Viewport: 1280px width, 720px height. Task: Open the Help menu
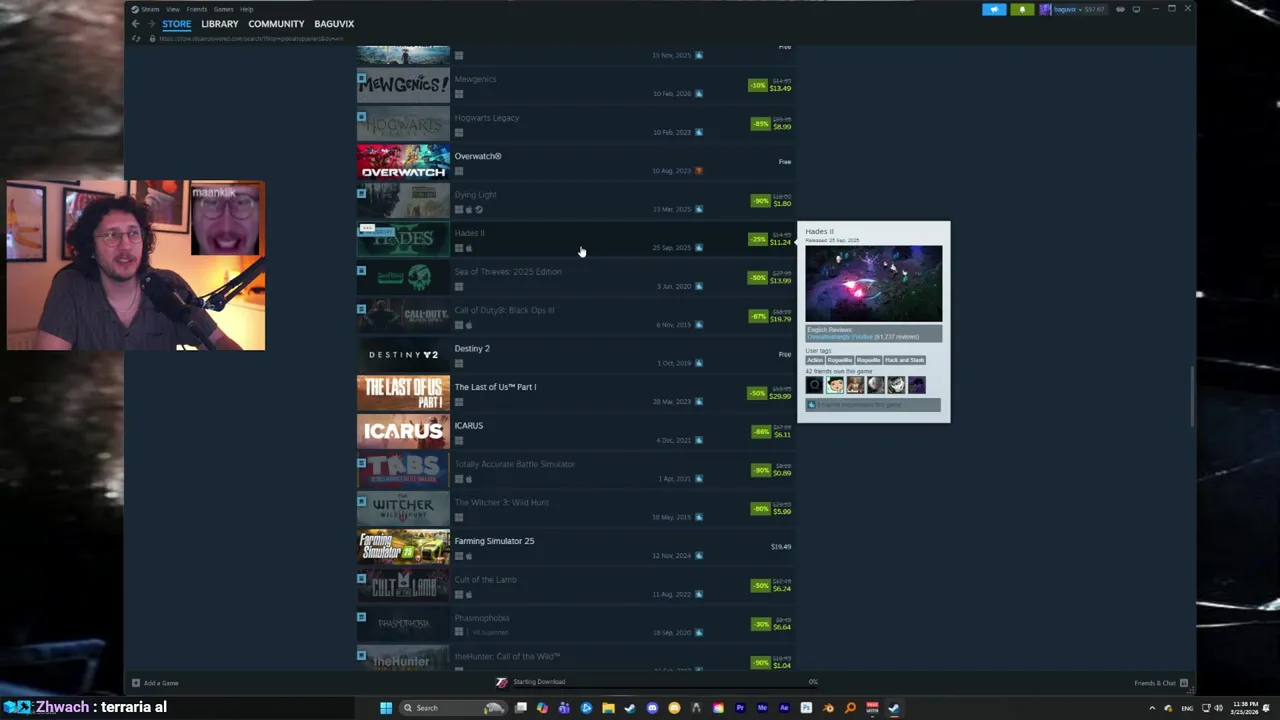click(x=246, y=9)
